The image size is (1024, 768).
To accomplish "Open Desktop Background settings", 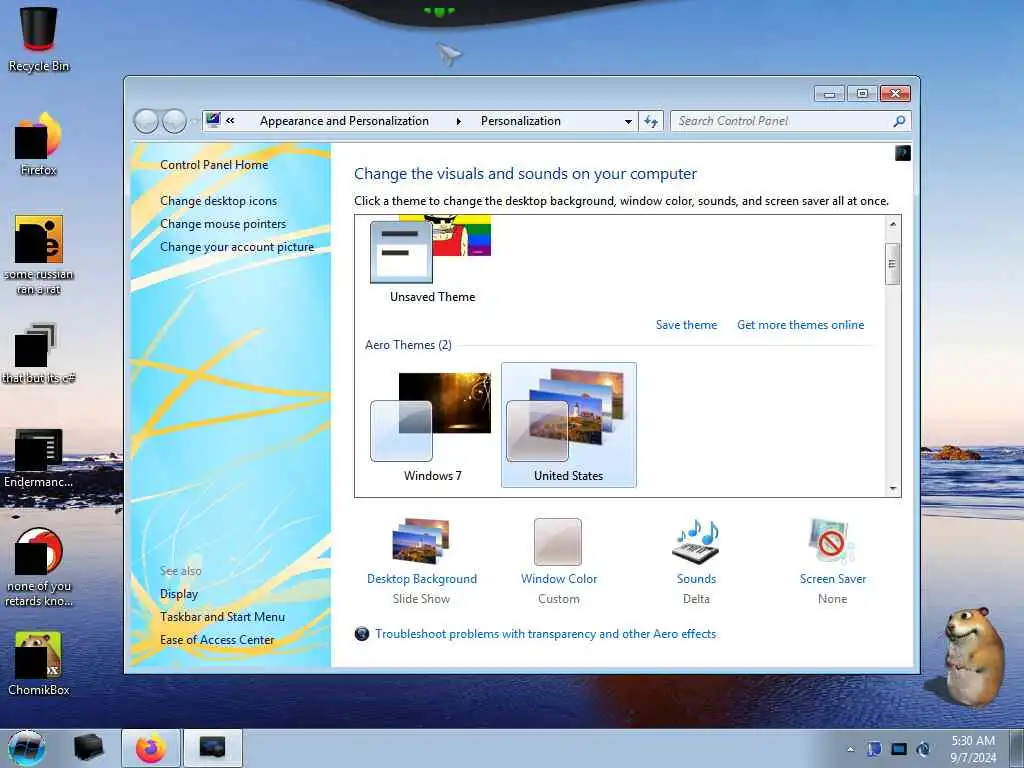I will pyautogui.click(x=421, y=562).
